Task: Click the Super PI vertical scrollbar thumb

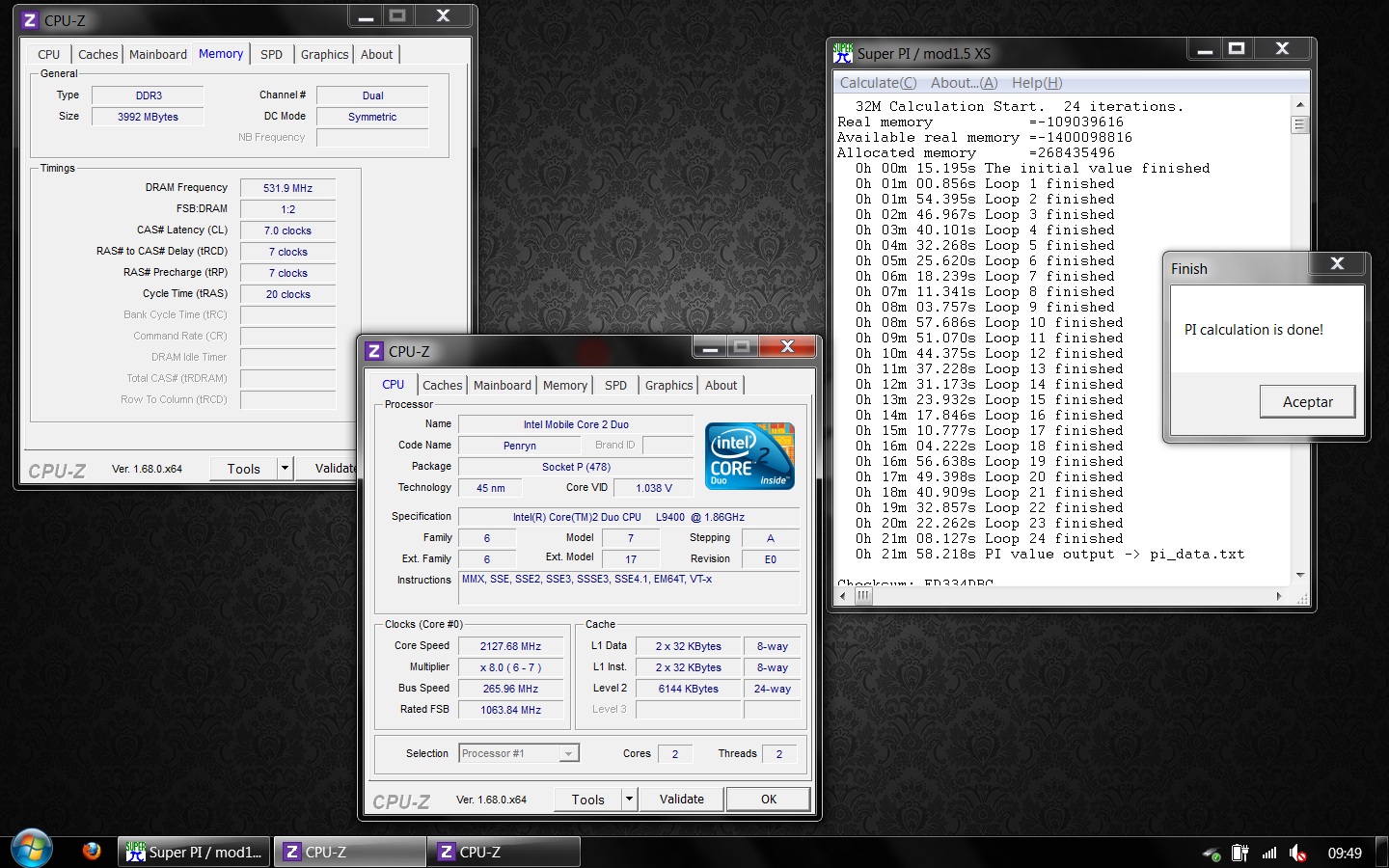Action: (1300, 124)
